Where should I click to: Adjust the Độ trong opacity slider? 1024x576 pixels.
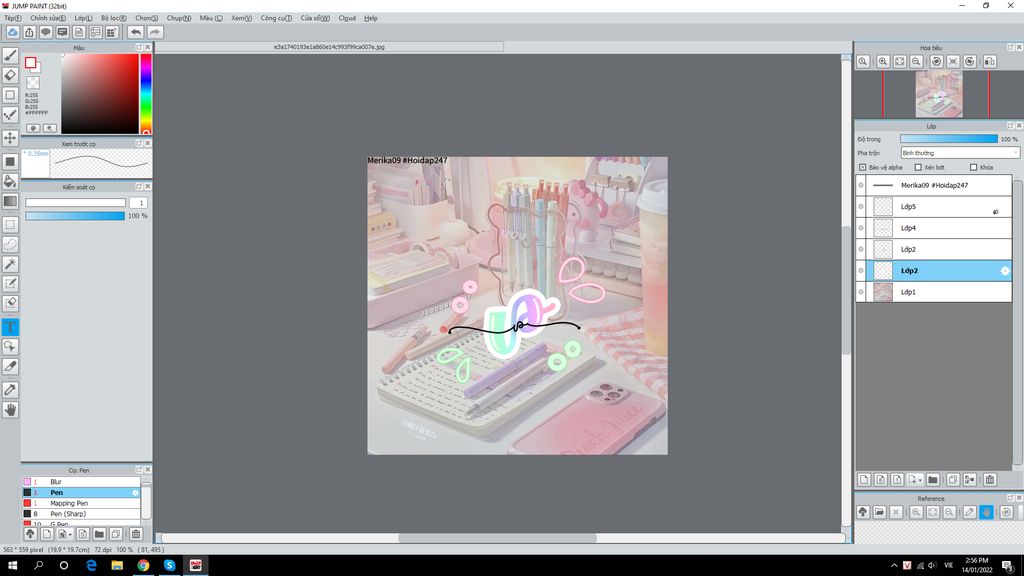tap(948, 139)
